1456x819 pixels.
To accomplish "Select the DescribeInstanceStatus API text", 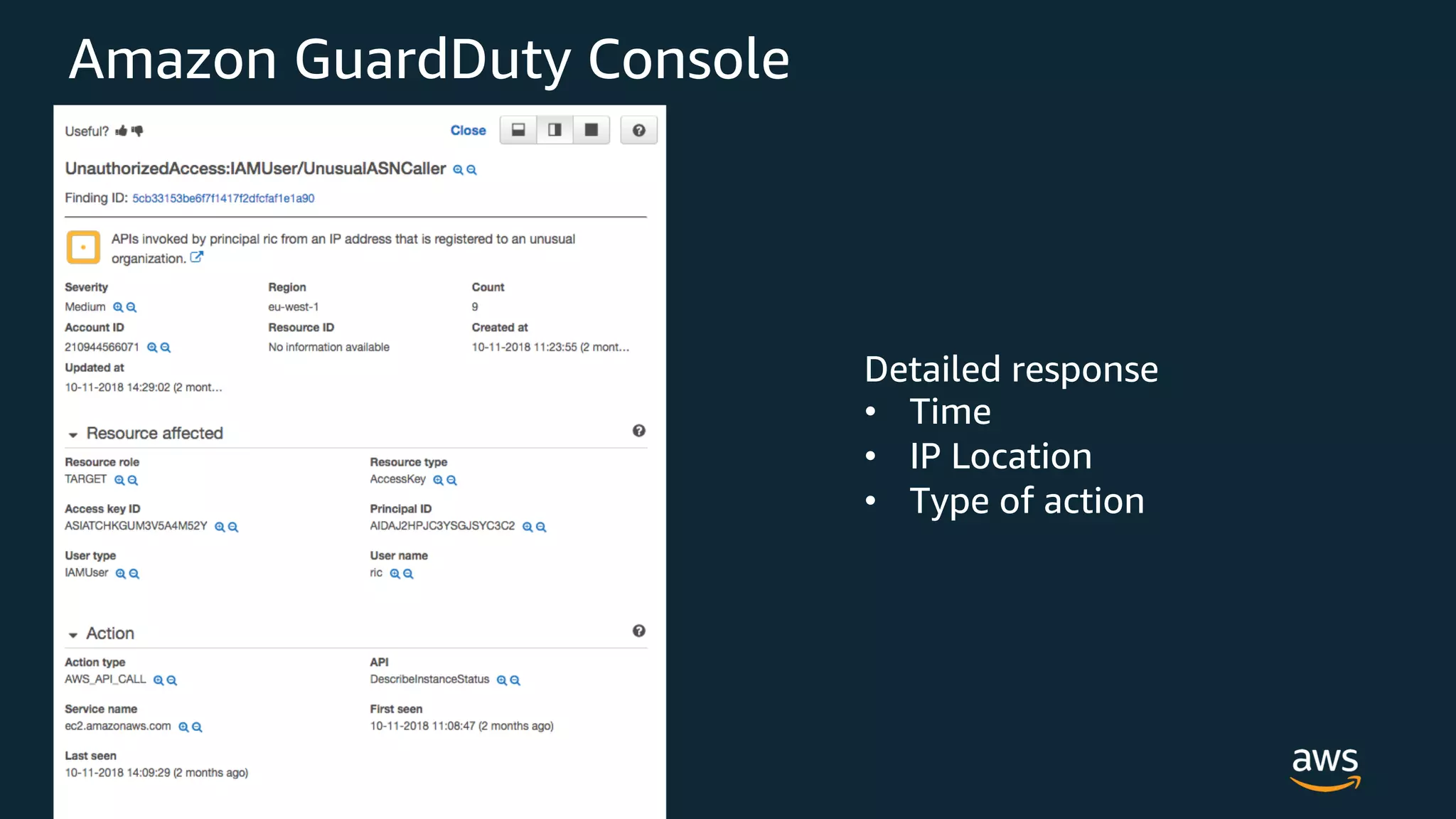I will 430,680.
